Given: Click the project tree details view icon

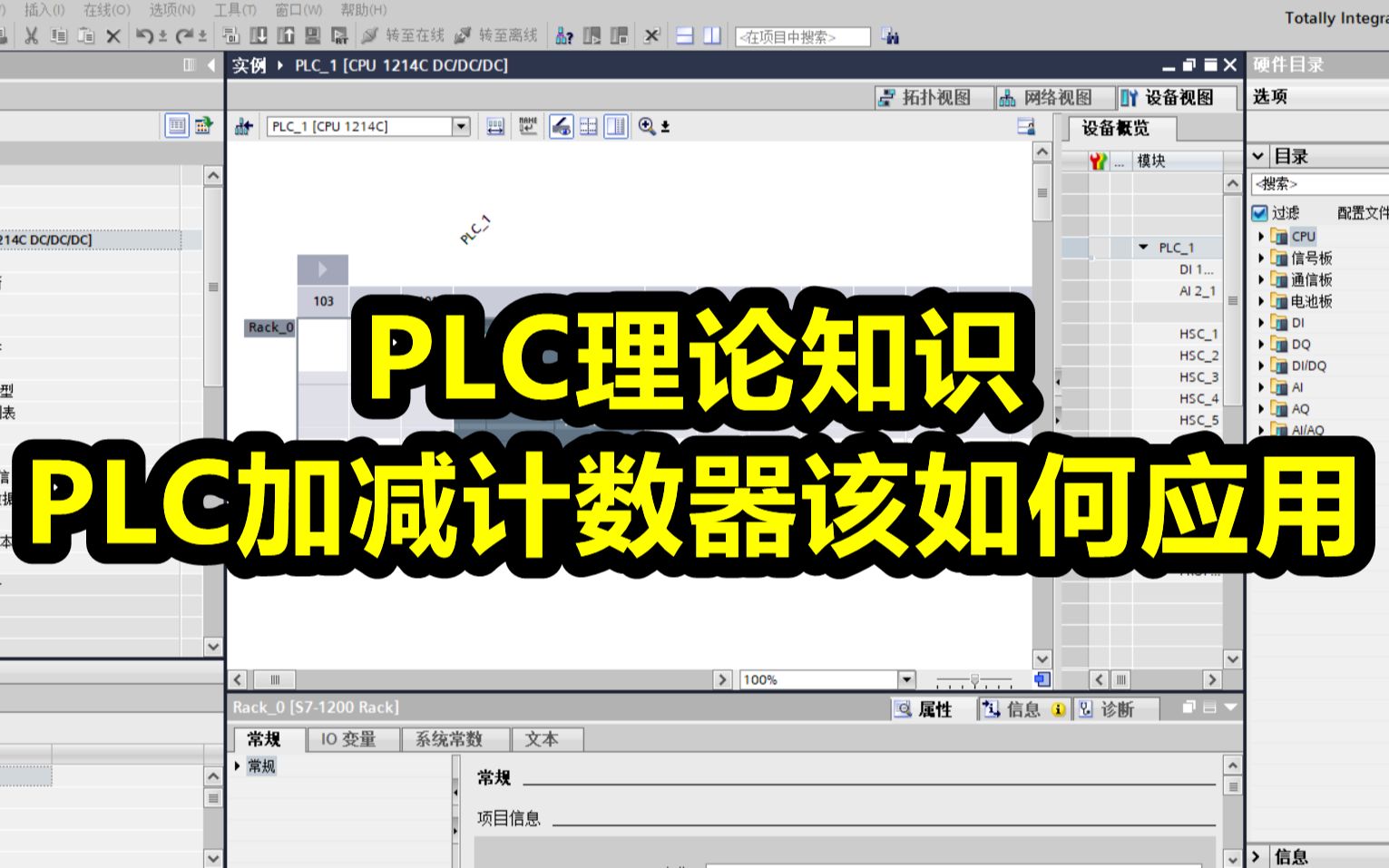Looking at the screenshot, I should tap(177, 125).
